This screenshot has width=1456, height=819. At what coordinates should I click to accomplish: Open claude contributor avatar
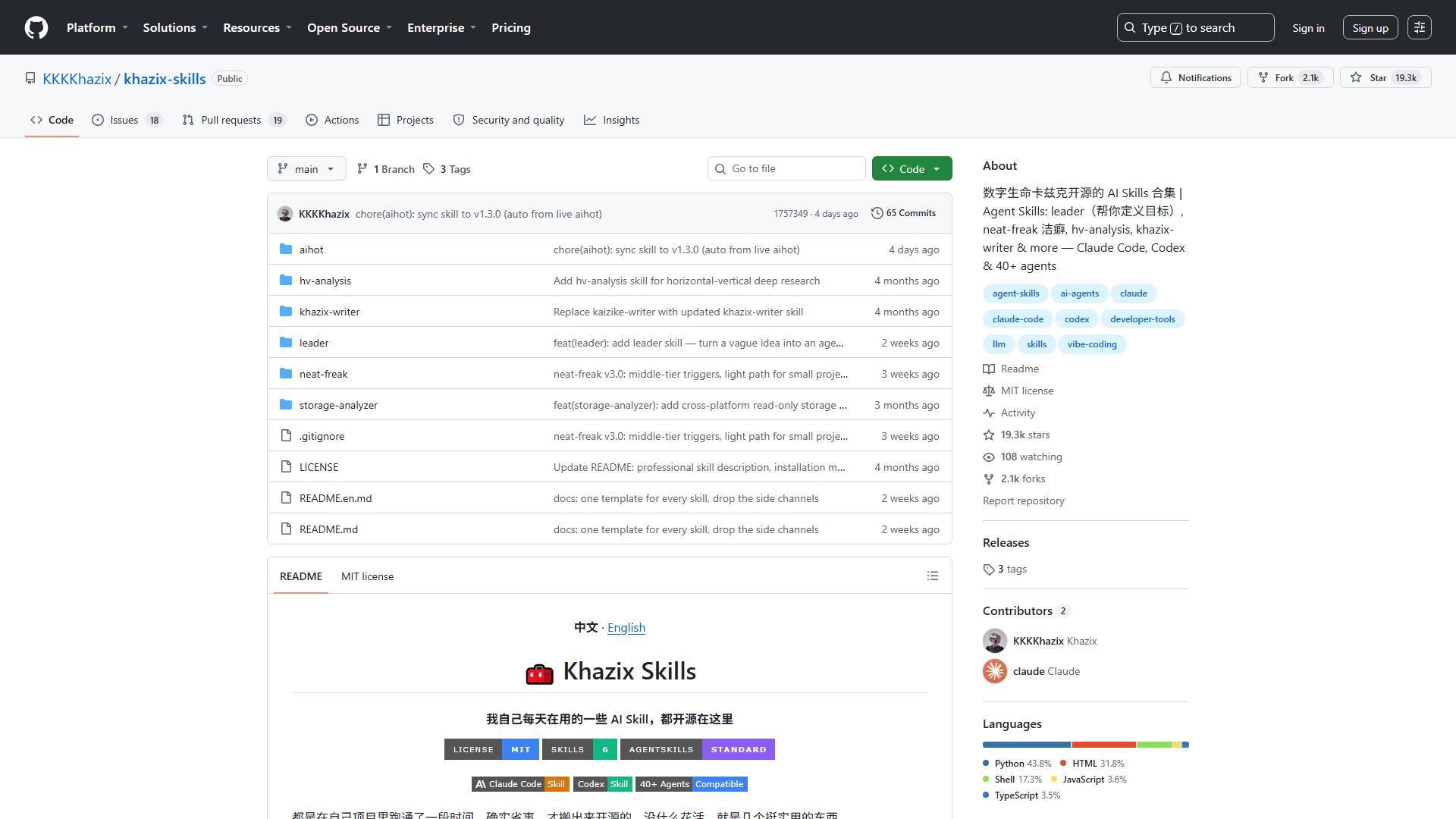(995, 671)
